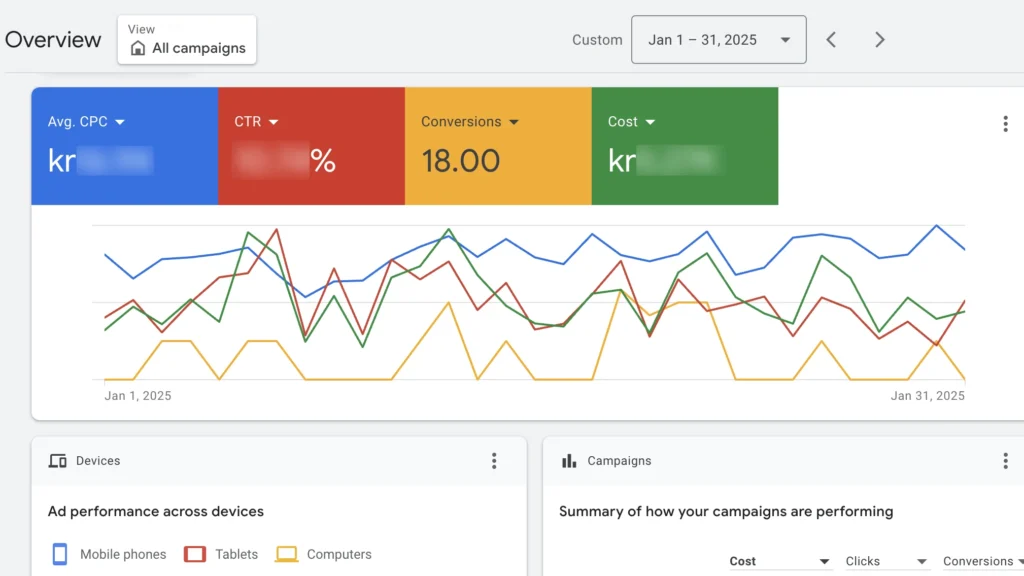The image size is (1024, 576).
Task: Click the red Tablets legend swatch
Action: pyautogui.click(x=195, y=554)
